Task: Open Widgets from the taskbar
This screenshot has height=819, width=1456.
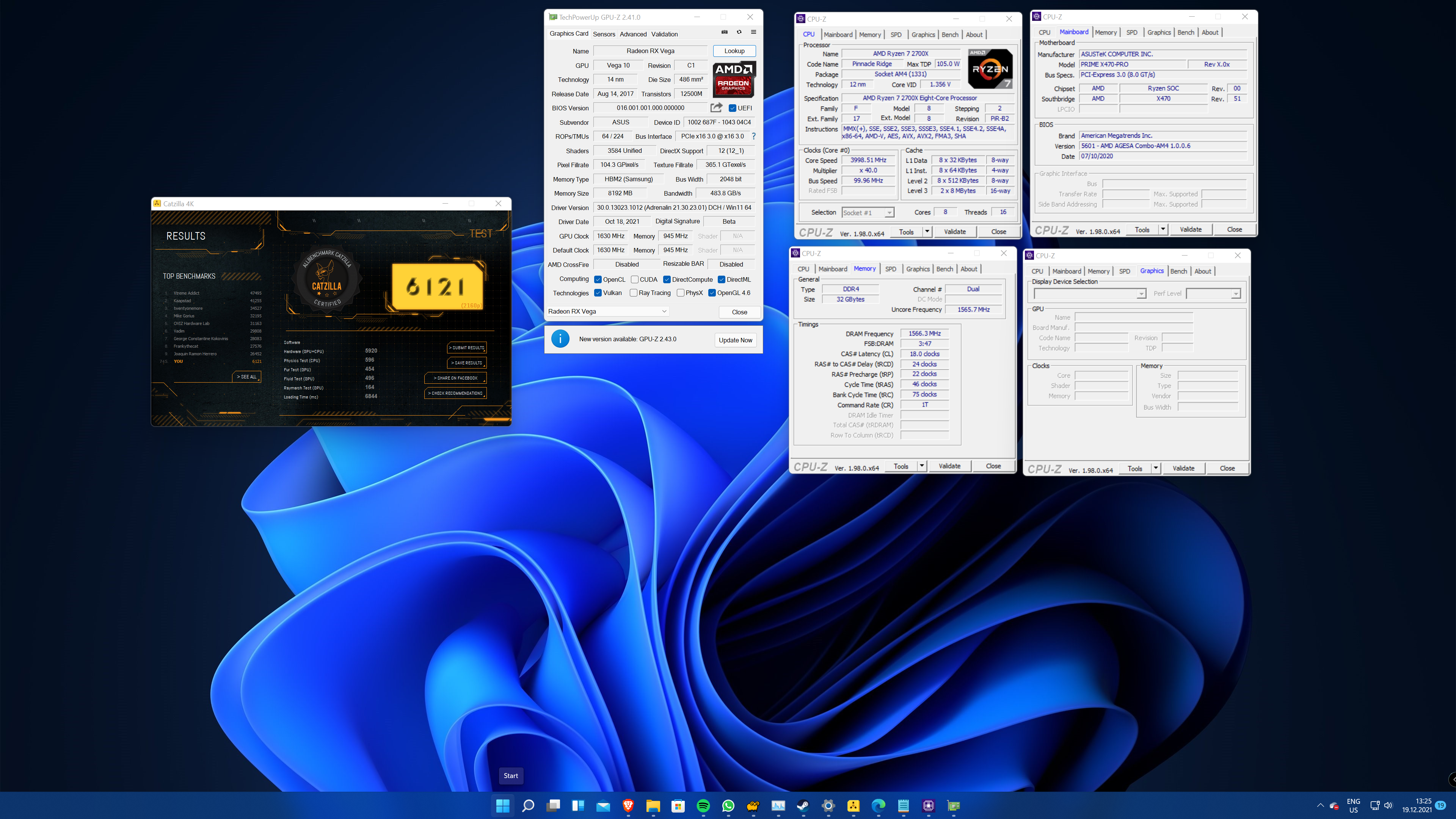Action: [x=577, y=805]
